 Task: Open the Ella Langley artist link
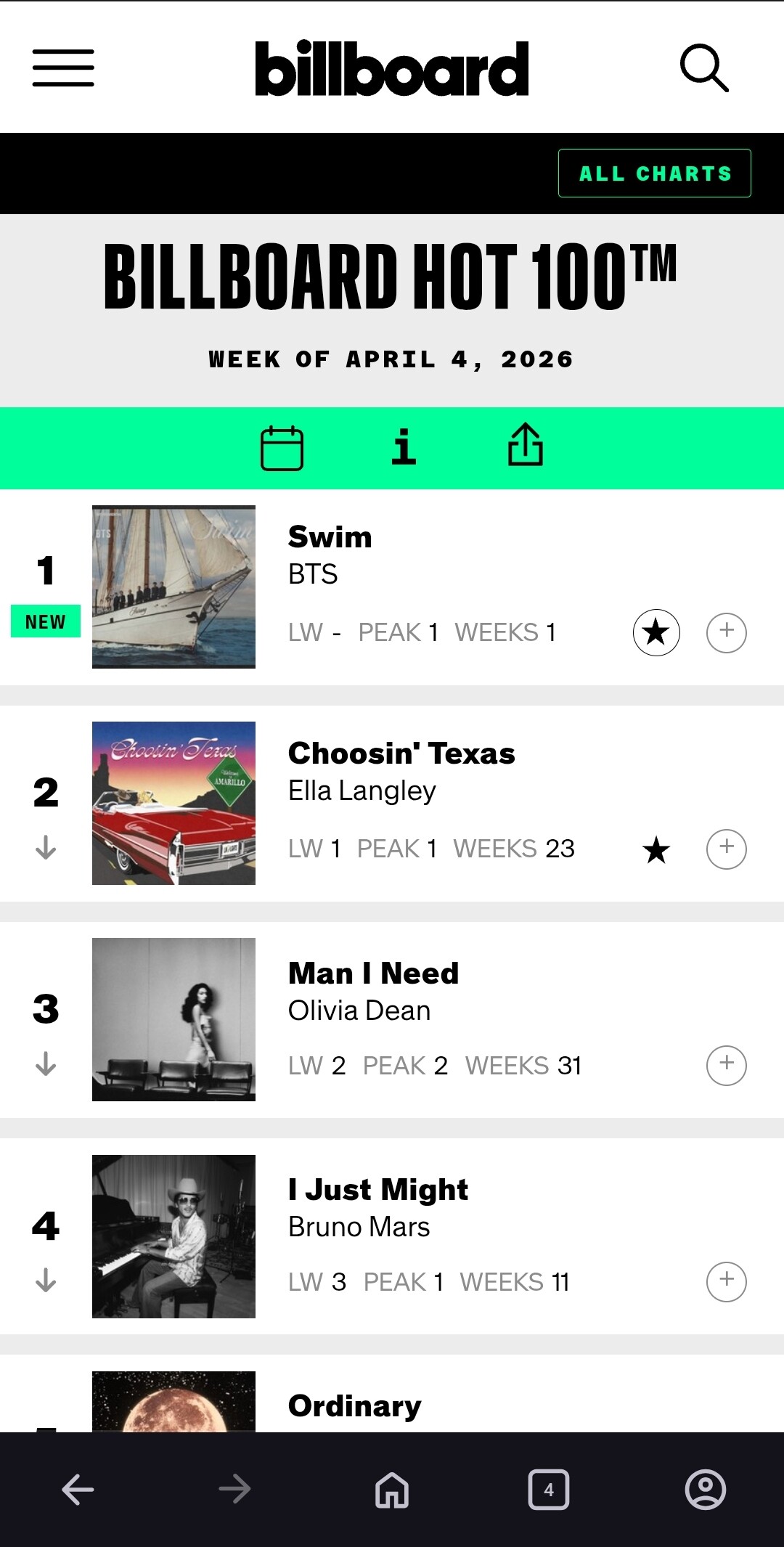(362, 791)
